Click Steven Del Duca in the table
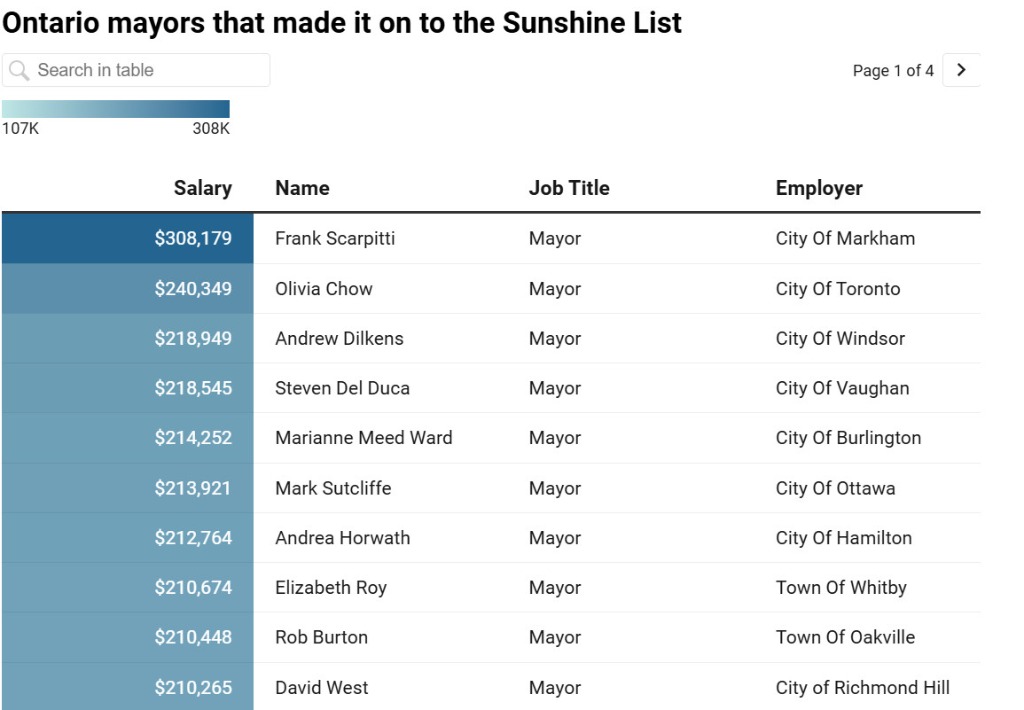1024x710 pixels. [x=342, y=388]
